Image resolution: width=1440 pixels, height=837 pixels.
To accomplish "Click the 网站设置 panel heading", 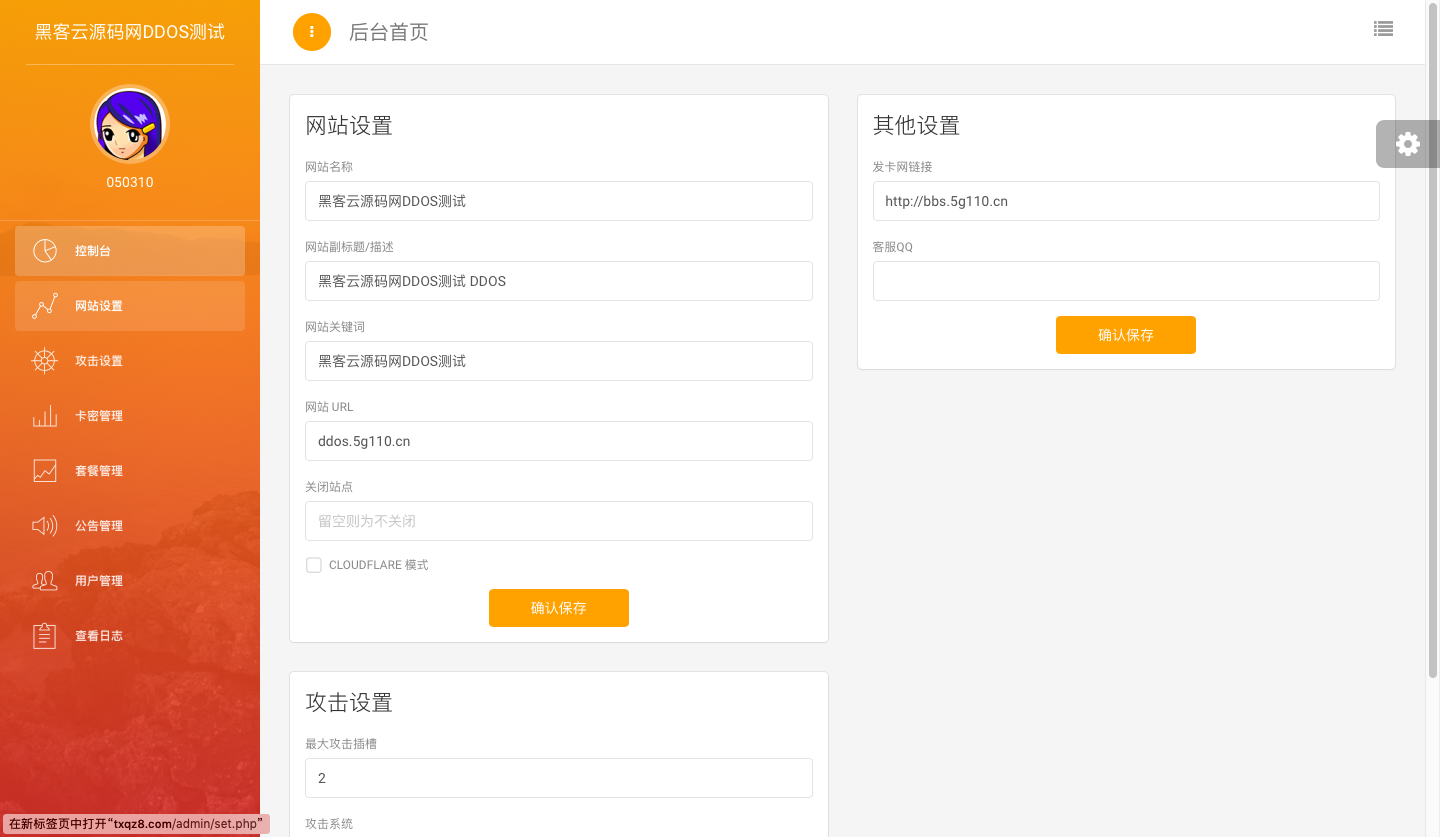I will [349, 125].
